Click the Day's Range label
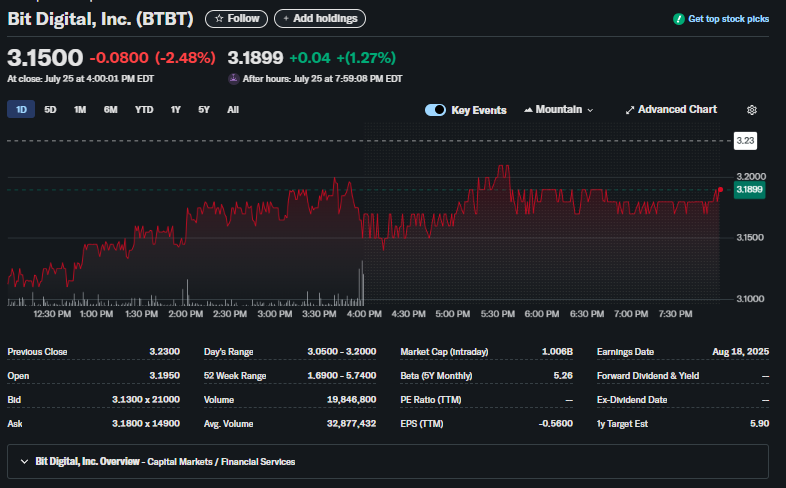The image size is (786, 488). pyautogui.click(x=228, y=352)
